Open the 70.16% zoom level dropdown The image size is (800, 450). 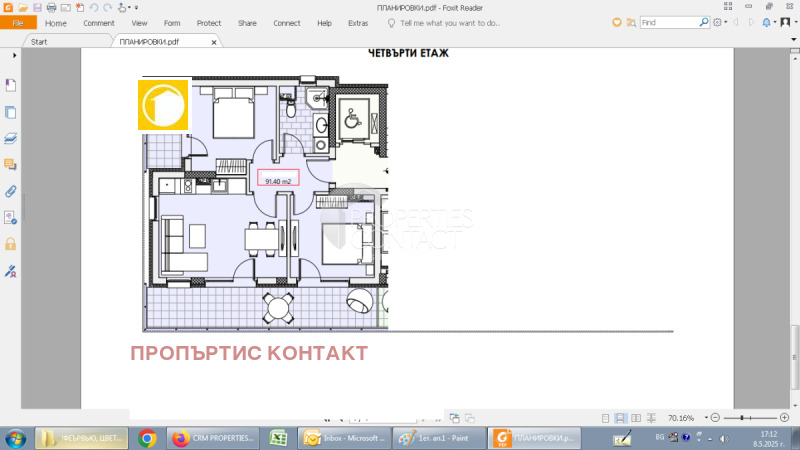707,418
